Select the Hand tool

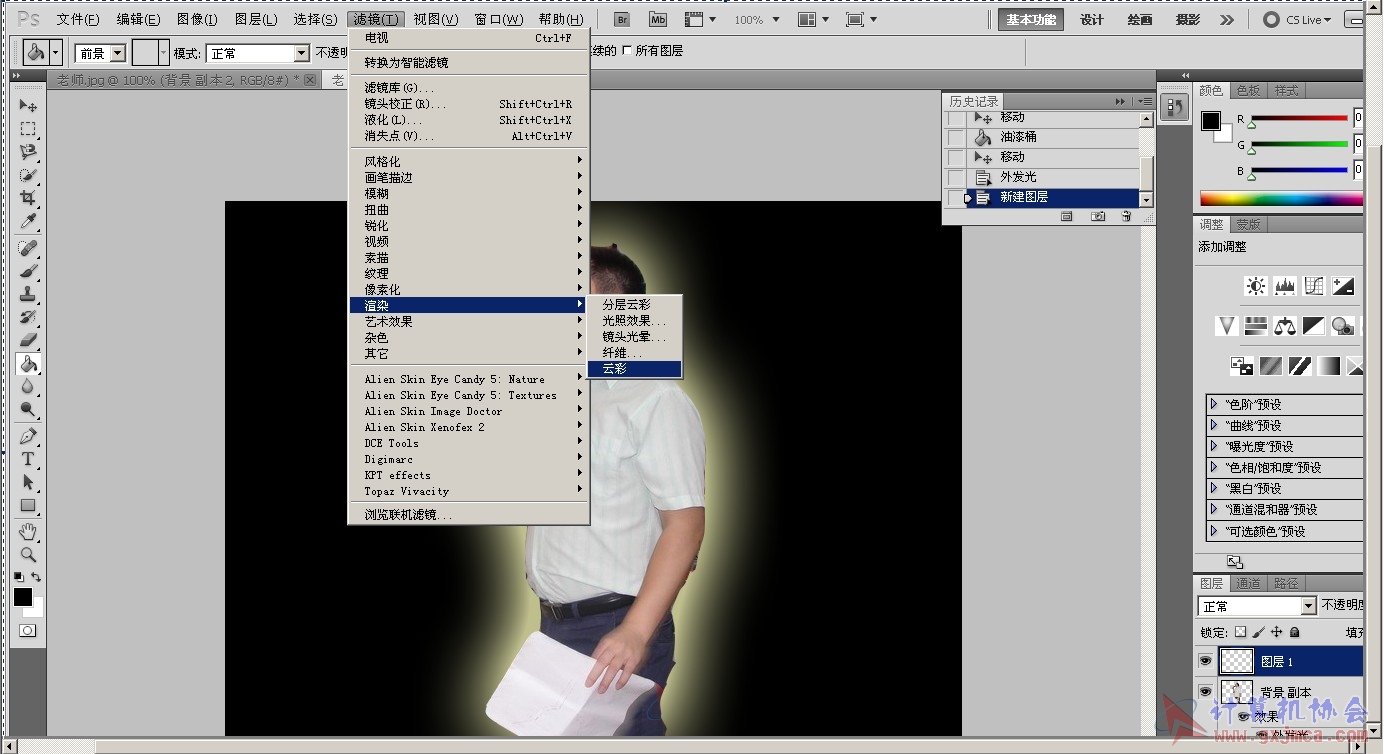28,531
